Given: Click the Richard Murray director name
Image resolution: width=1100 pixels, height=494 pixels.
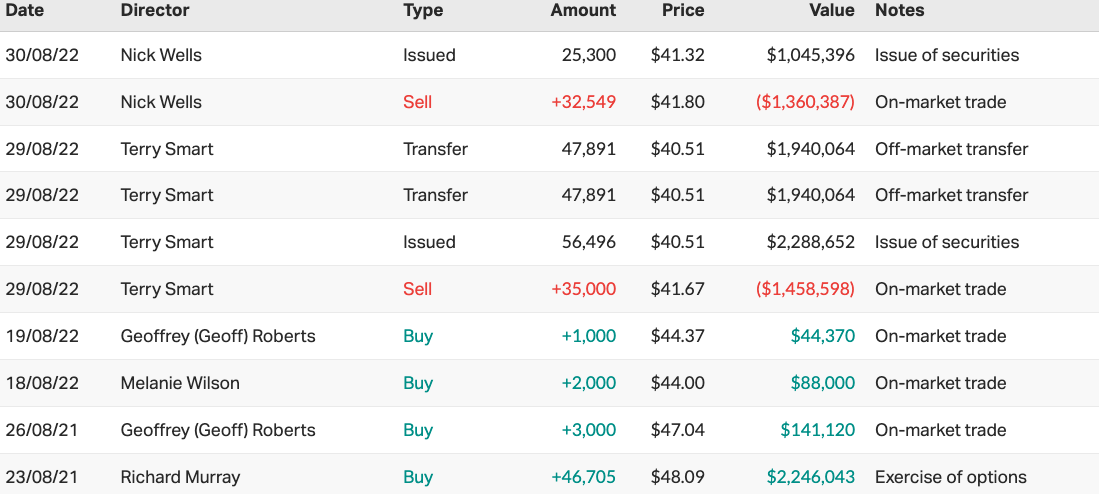Looking at the screenshot, I should click(179, 477).
